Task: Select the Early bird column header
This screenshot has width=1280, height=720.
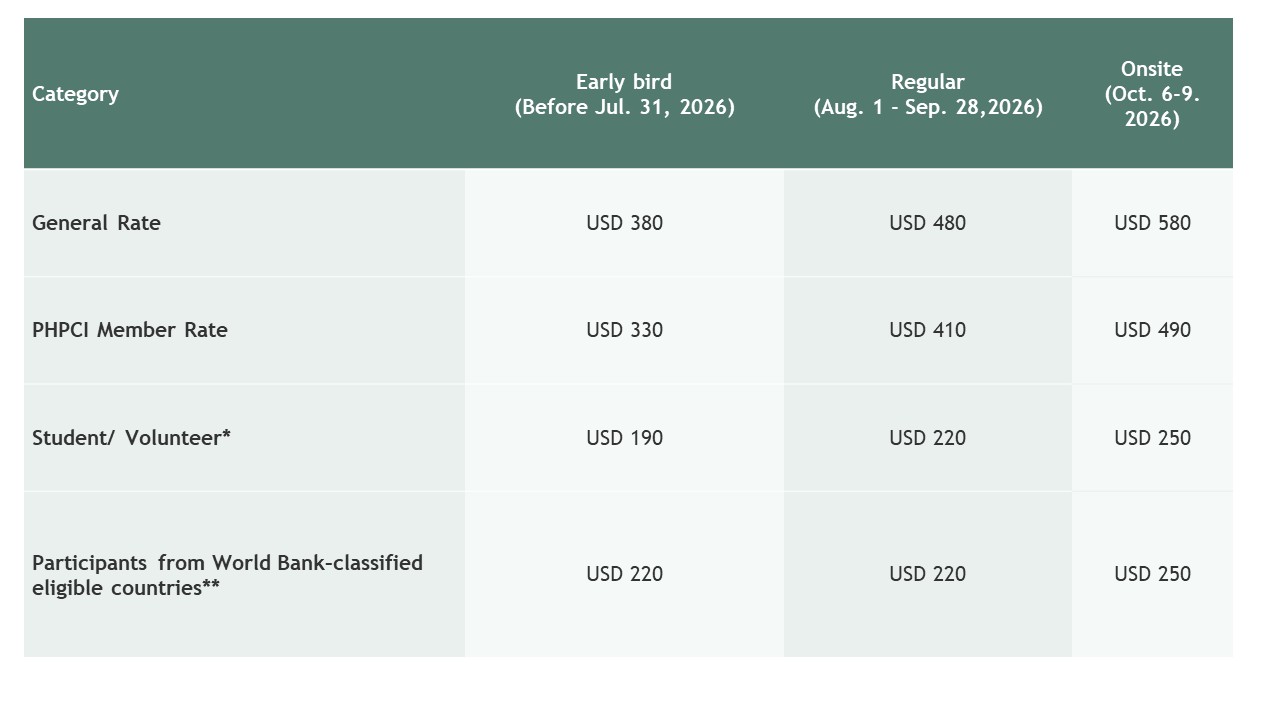Action: pyautogui.click(x=624, y=94)
